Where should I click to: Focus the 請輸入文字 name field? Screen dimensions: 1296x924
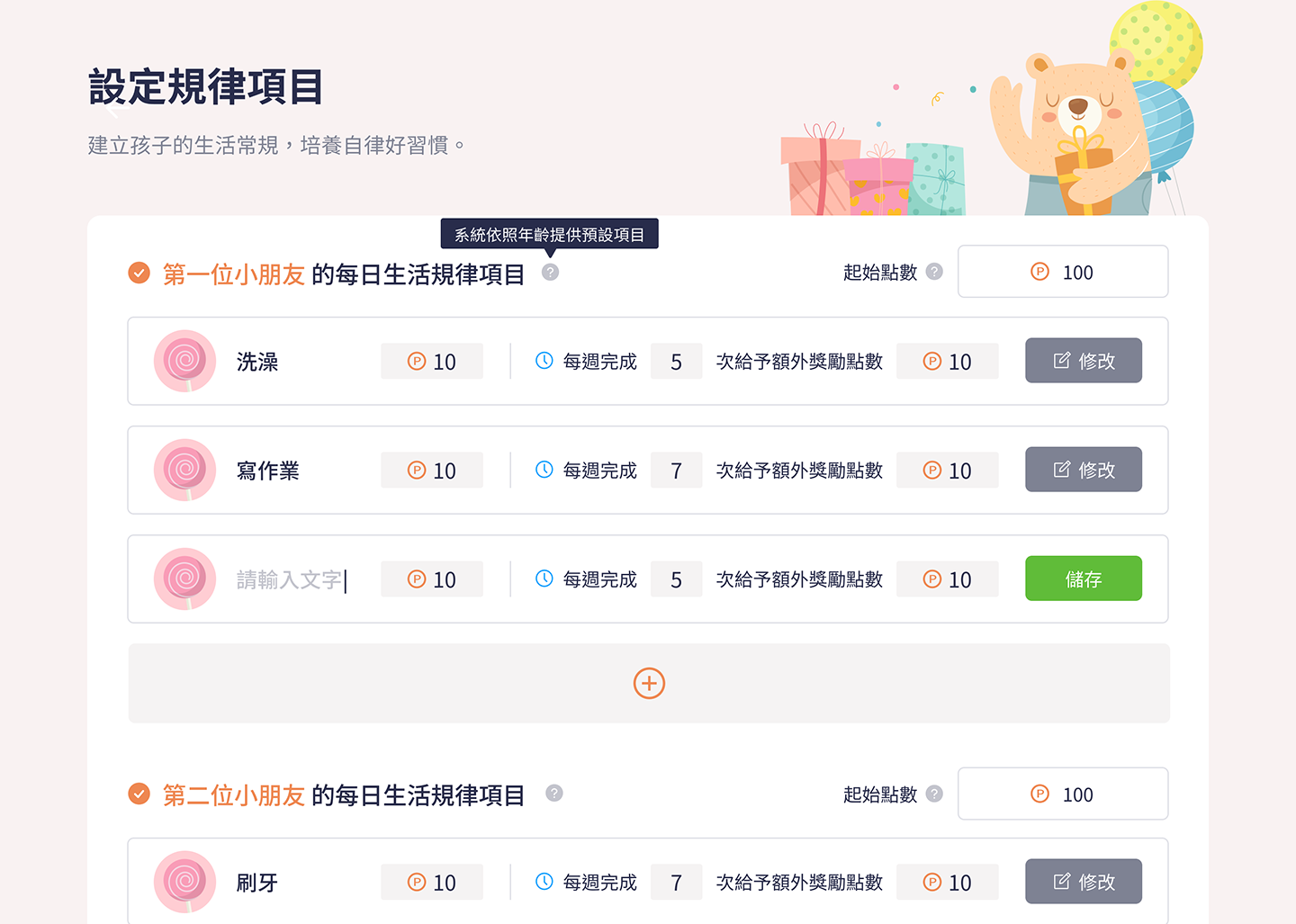coord(292,579)
